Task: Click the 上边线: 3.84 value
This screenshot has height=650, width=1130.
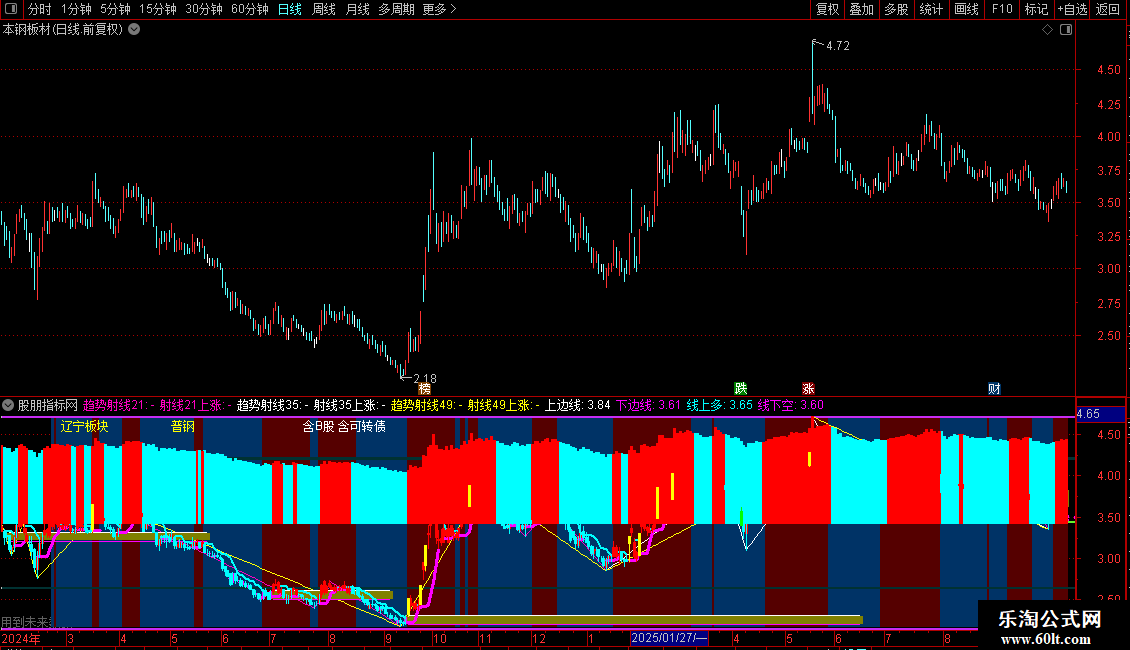Action: tap(577, 406)
